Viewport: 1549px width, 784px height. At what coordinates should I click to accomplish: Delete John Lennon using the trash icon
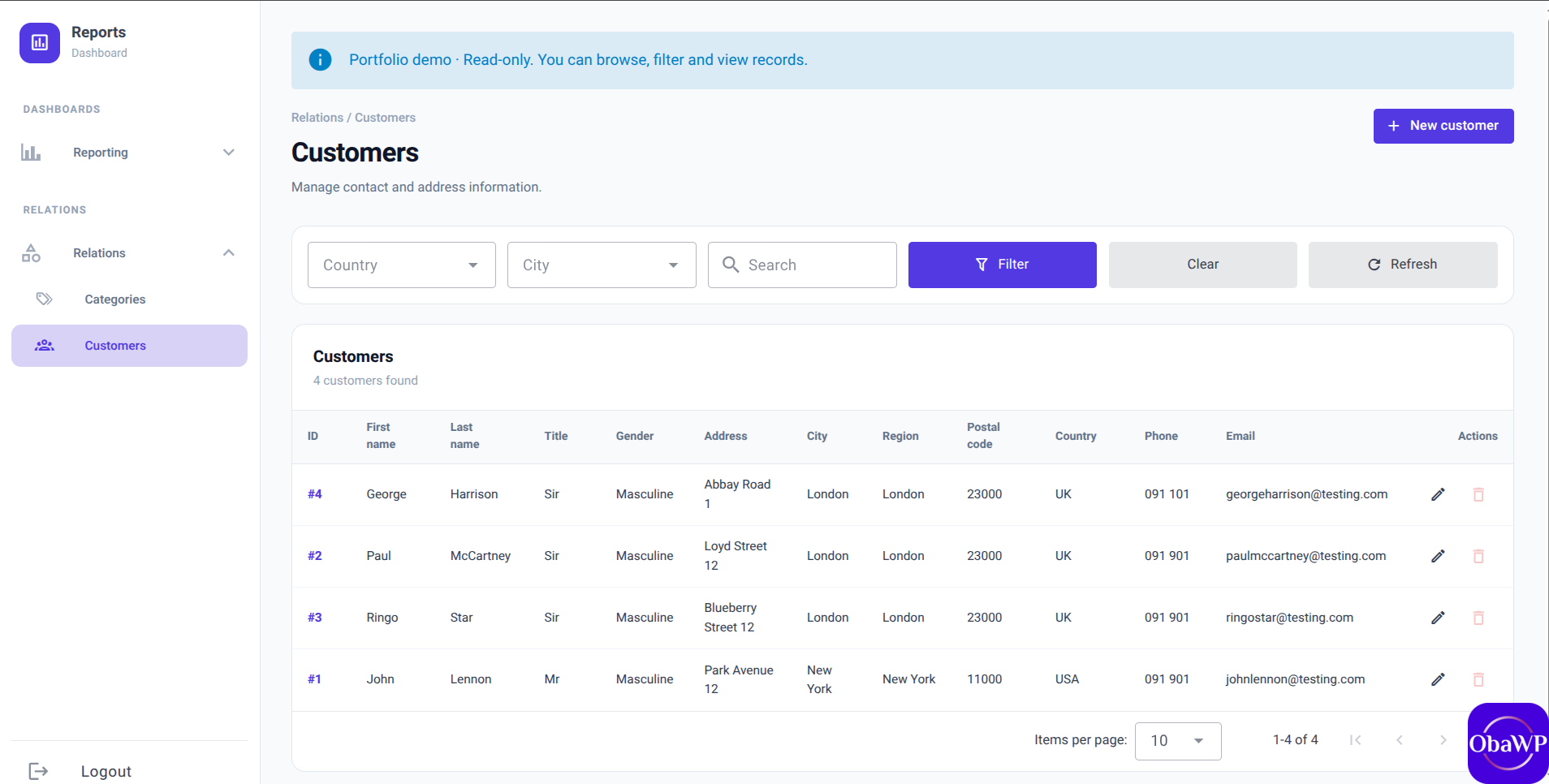(1478, 679)
